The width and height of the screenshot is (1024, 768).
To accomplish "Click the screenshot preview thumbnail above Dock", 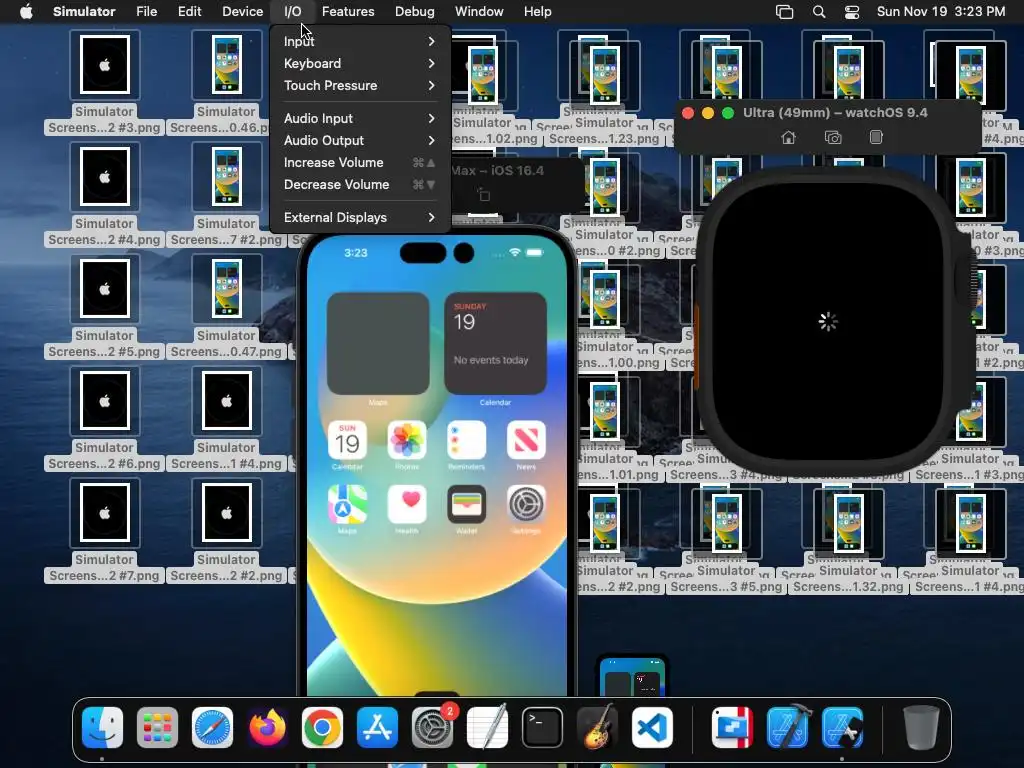I will [x=633, y=677].
